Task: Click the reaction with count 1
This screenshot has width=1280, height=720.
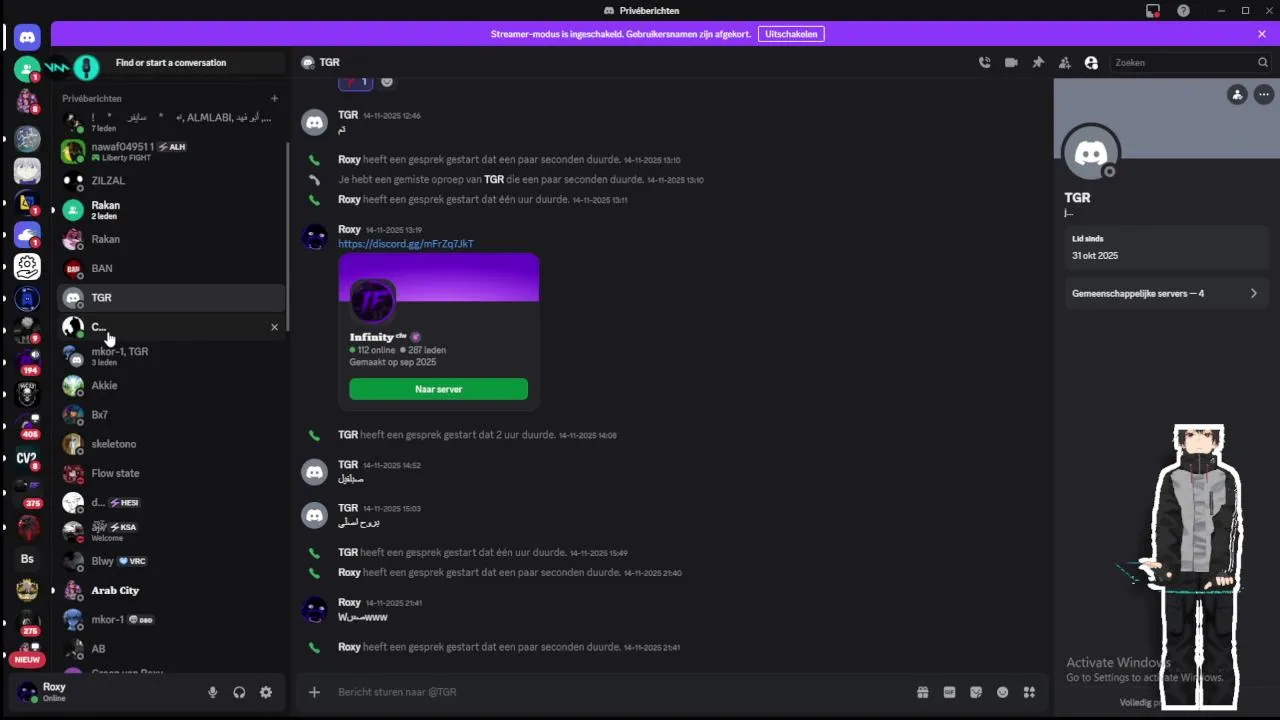Action: pos(356,82)
